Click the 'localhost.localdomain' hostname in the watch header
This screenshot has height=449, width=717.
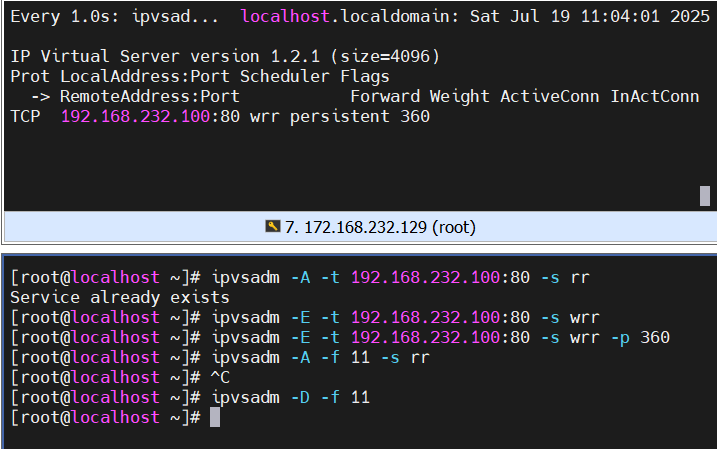349,16
